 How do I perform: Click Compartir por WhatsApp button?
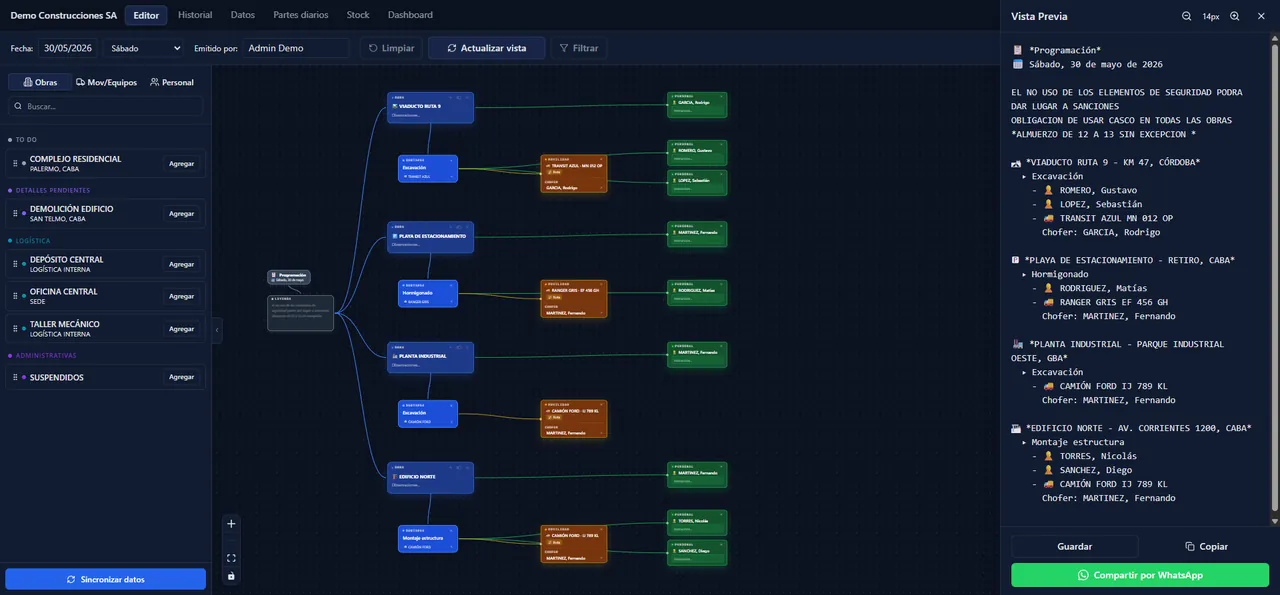1140,575
